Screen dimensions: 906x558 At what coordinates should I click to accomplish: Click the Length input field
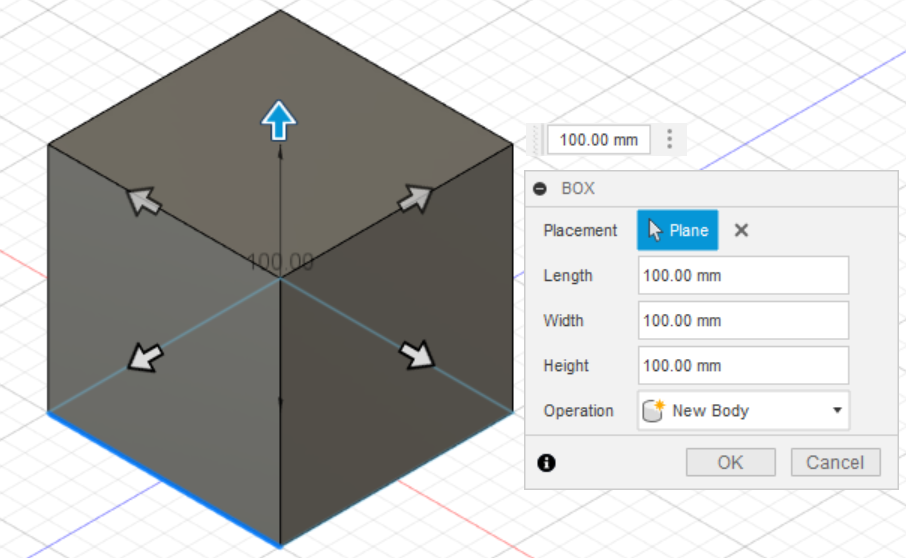tap(743, 276)
